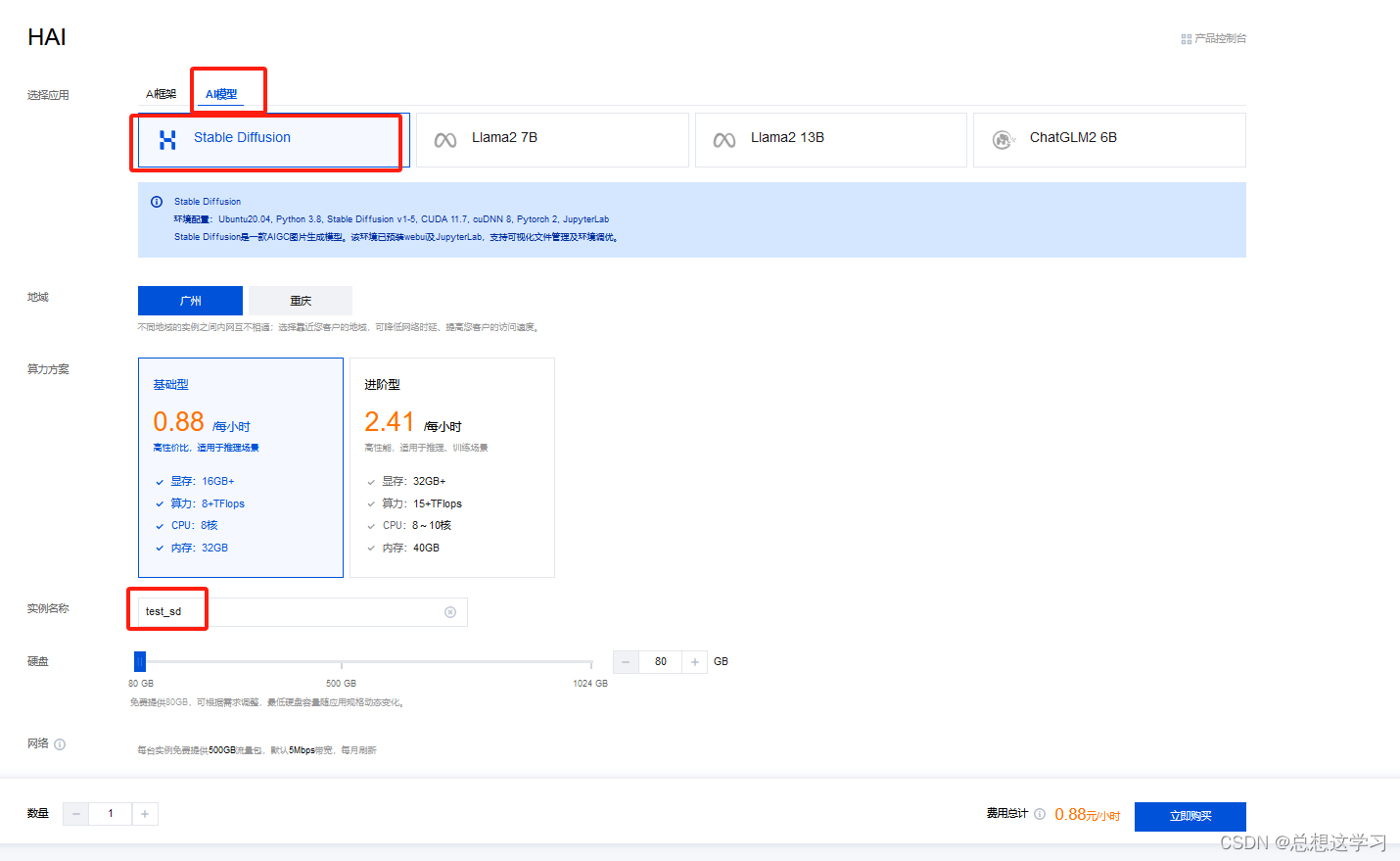Click the disk size slider handle
The height and width of the screenshot is (861, 1400).
tap(140, 662)
